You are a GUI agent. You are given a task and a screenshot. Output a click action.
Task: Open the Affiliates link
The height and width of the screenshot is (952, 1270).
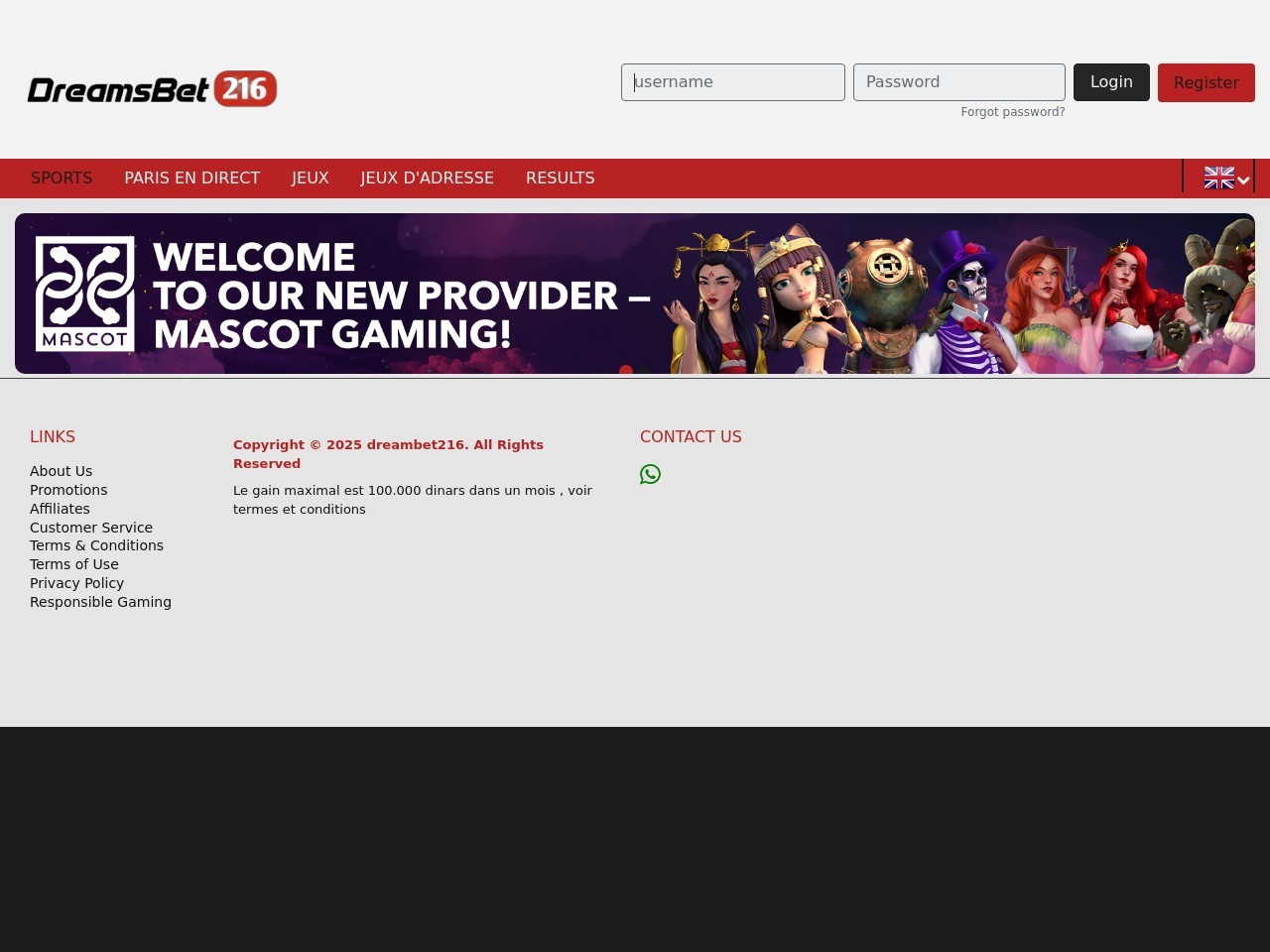[x=60, y=509]
